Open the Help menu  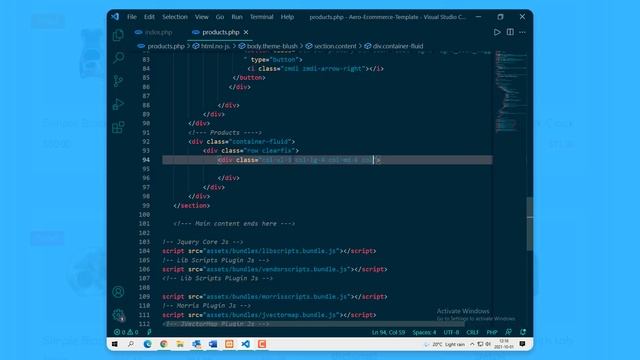pyautogui.click(x=287, y=17)
